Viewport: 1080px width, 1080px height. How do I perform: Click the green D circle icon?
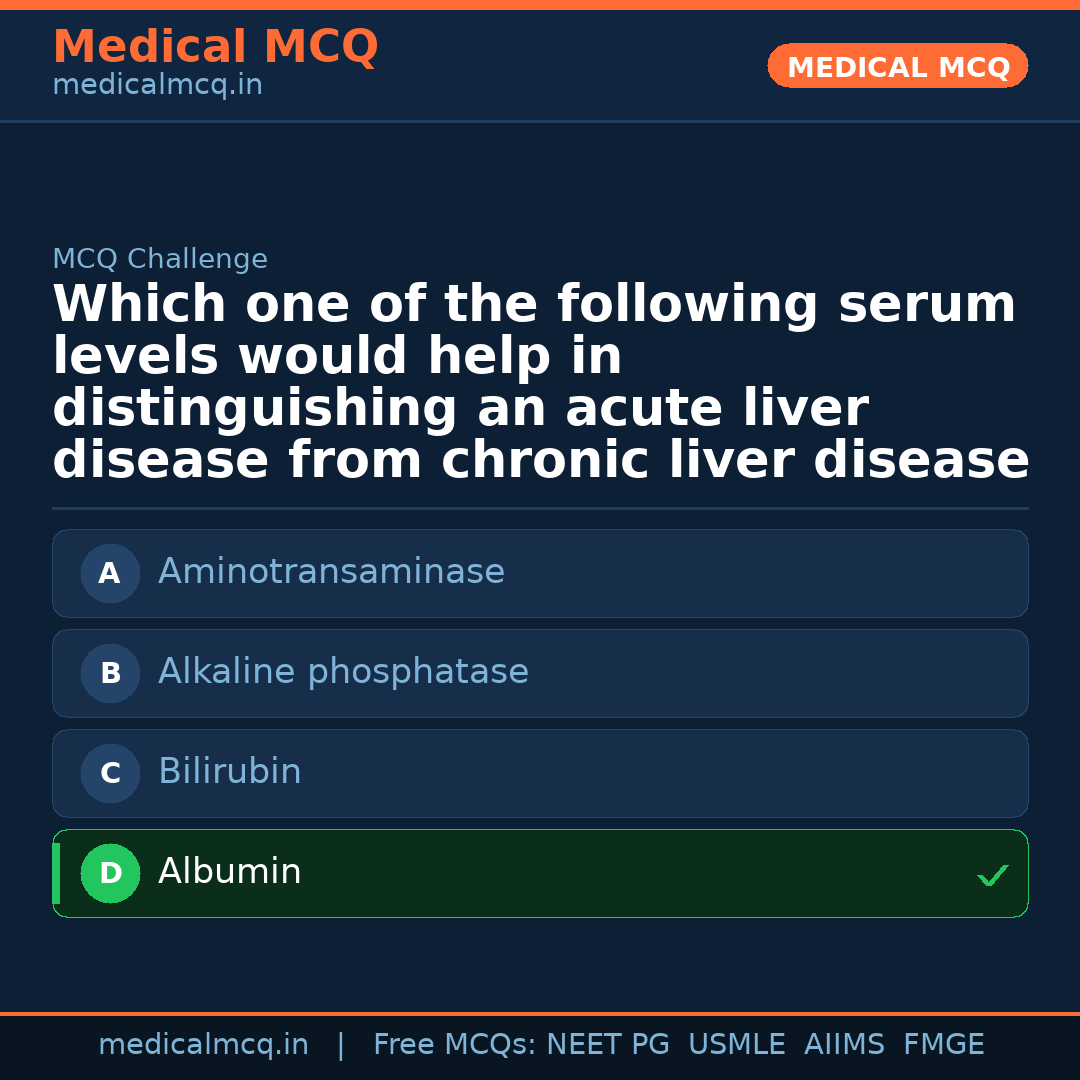[x=110, y=873]
